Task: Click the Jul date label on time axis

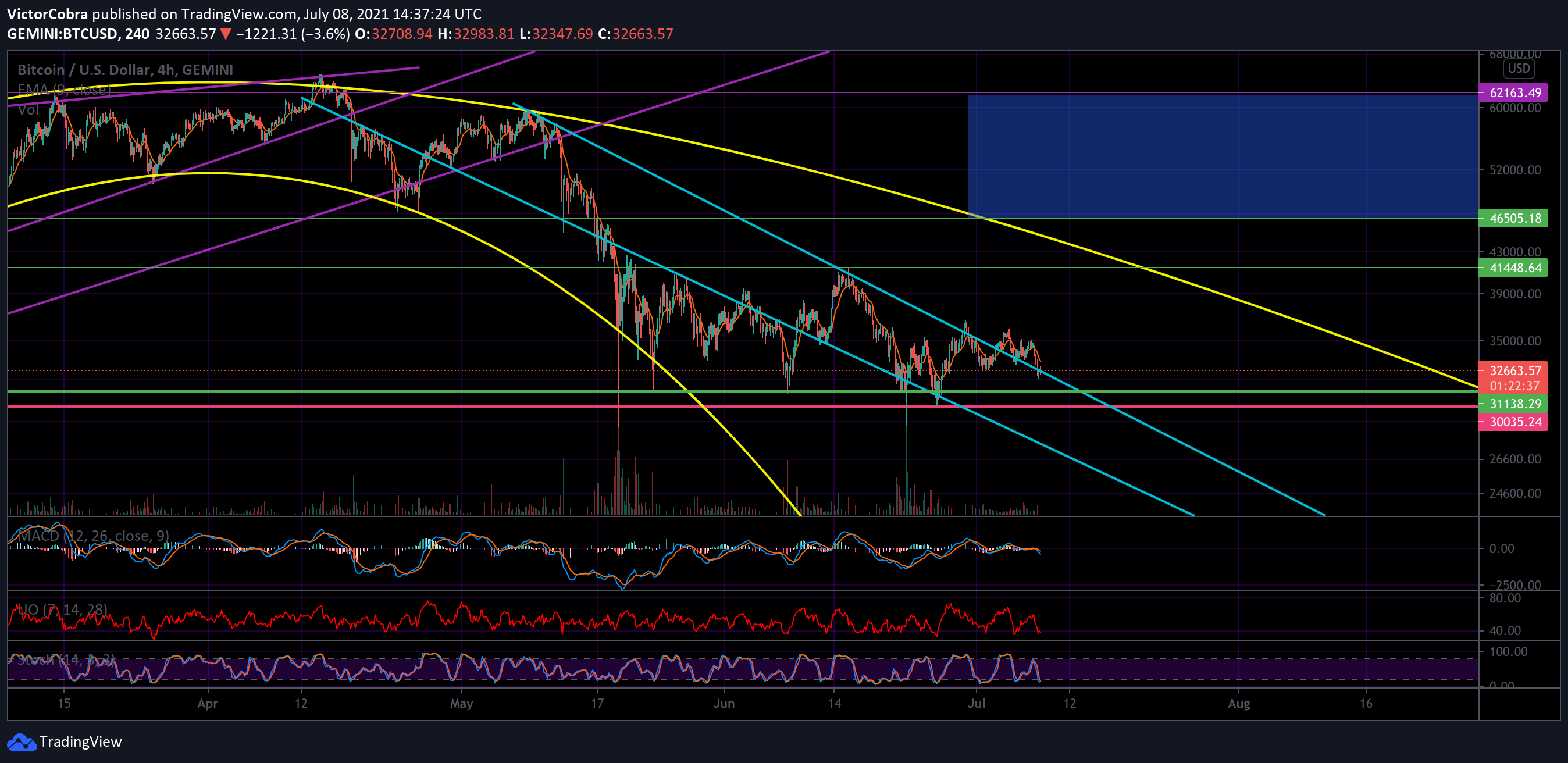Action: click(977, 703)
